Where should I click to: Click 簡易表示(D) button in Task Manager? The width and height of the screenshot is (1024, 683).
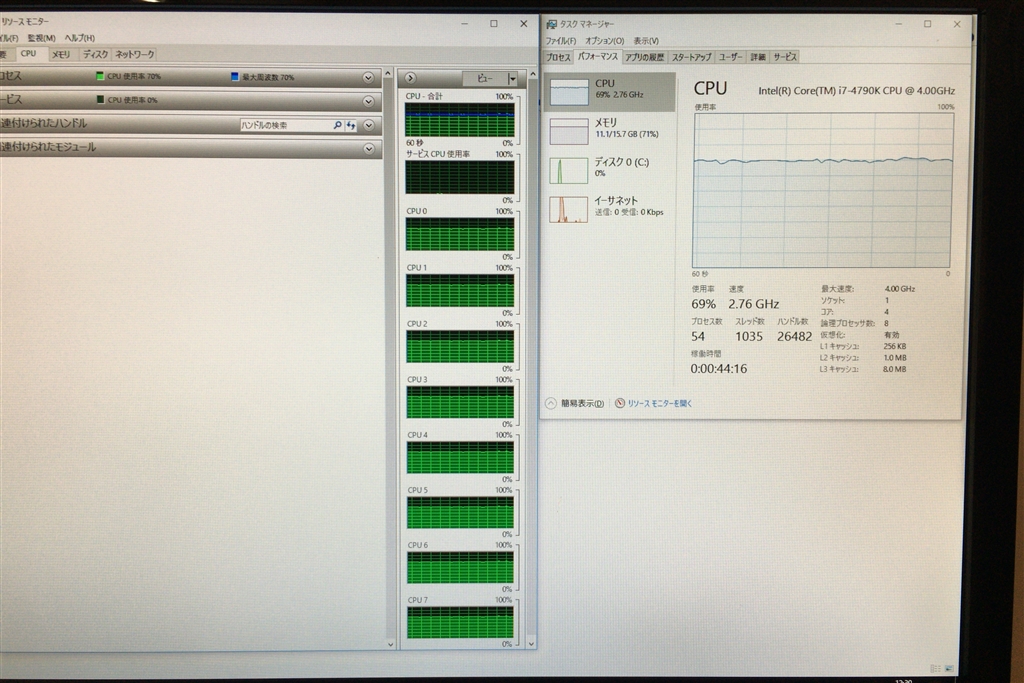[x=575, y=404]
